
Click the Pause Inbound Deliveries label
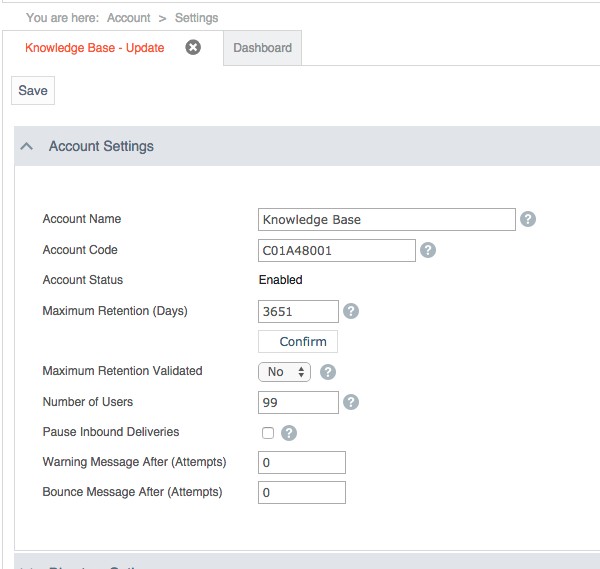coord(111,432)
